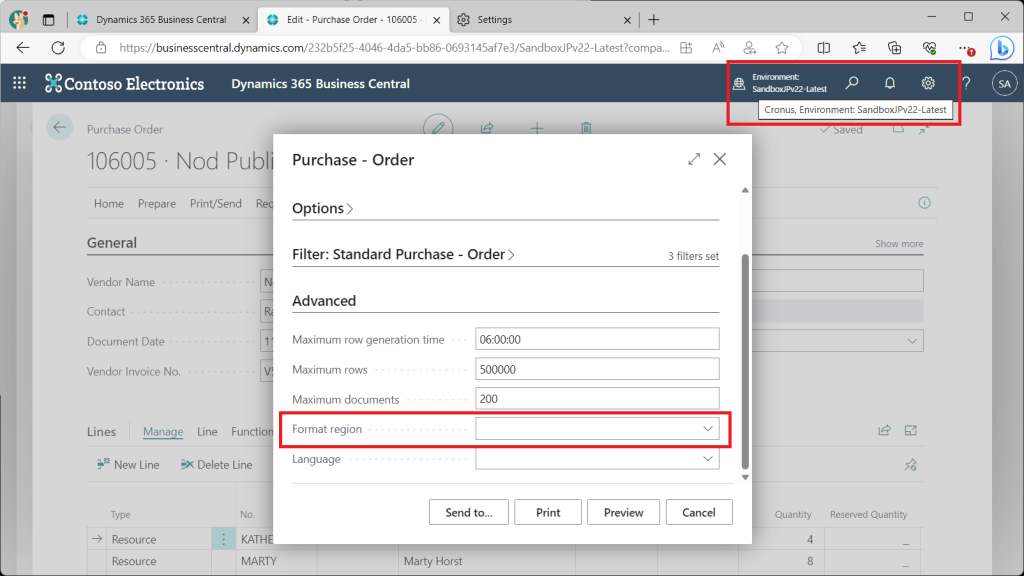Screen dimensions: 1024x576
Task: Open browser Settings and more menu
Action: pos(965,48)
